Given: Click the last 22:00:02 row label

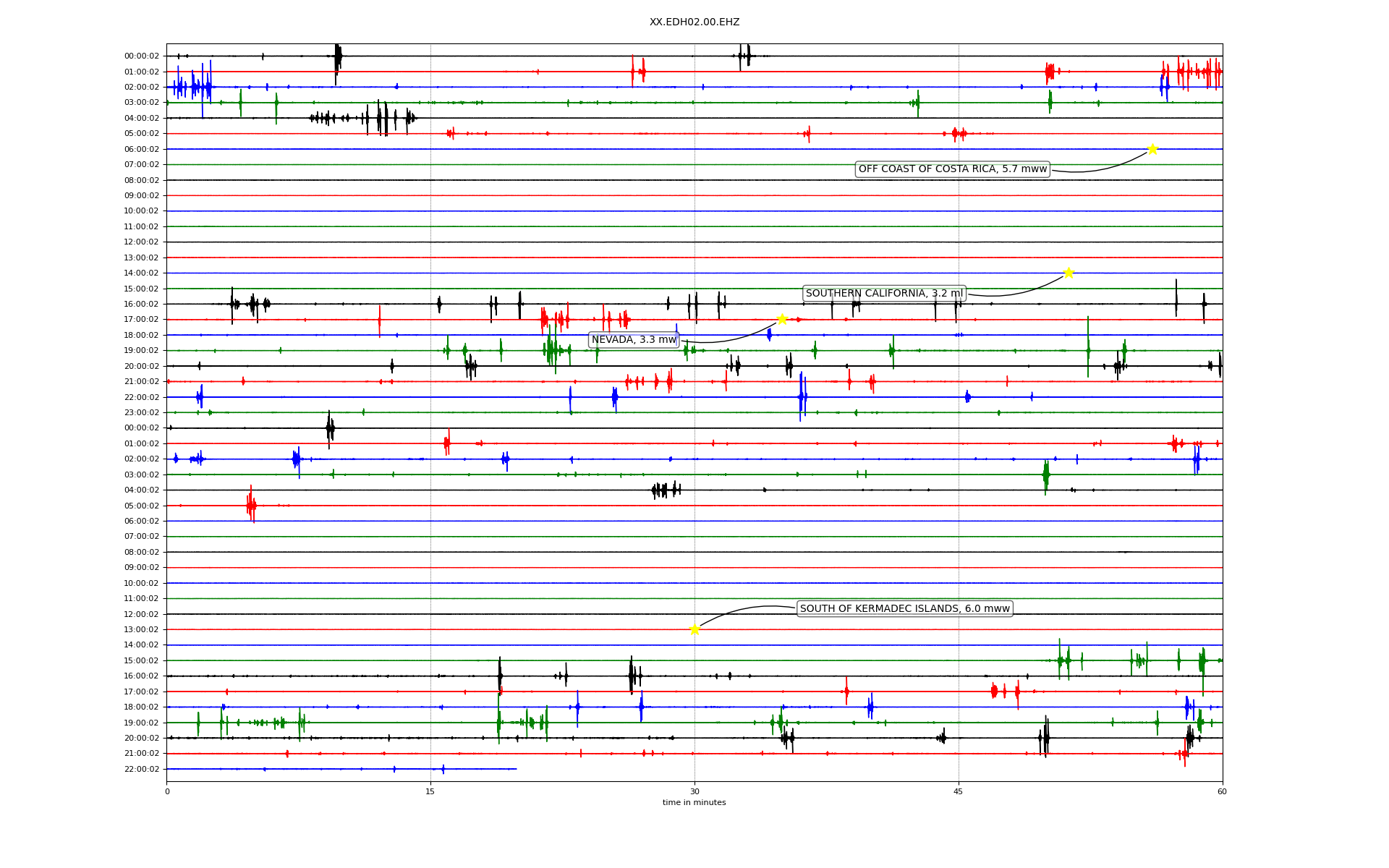Looking at the screenshot, I should click(142, 769).
